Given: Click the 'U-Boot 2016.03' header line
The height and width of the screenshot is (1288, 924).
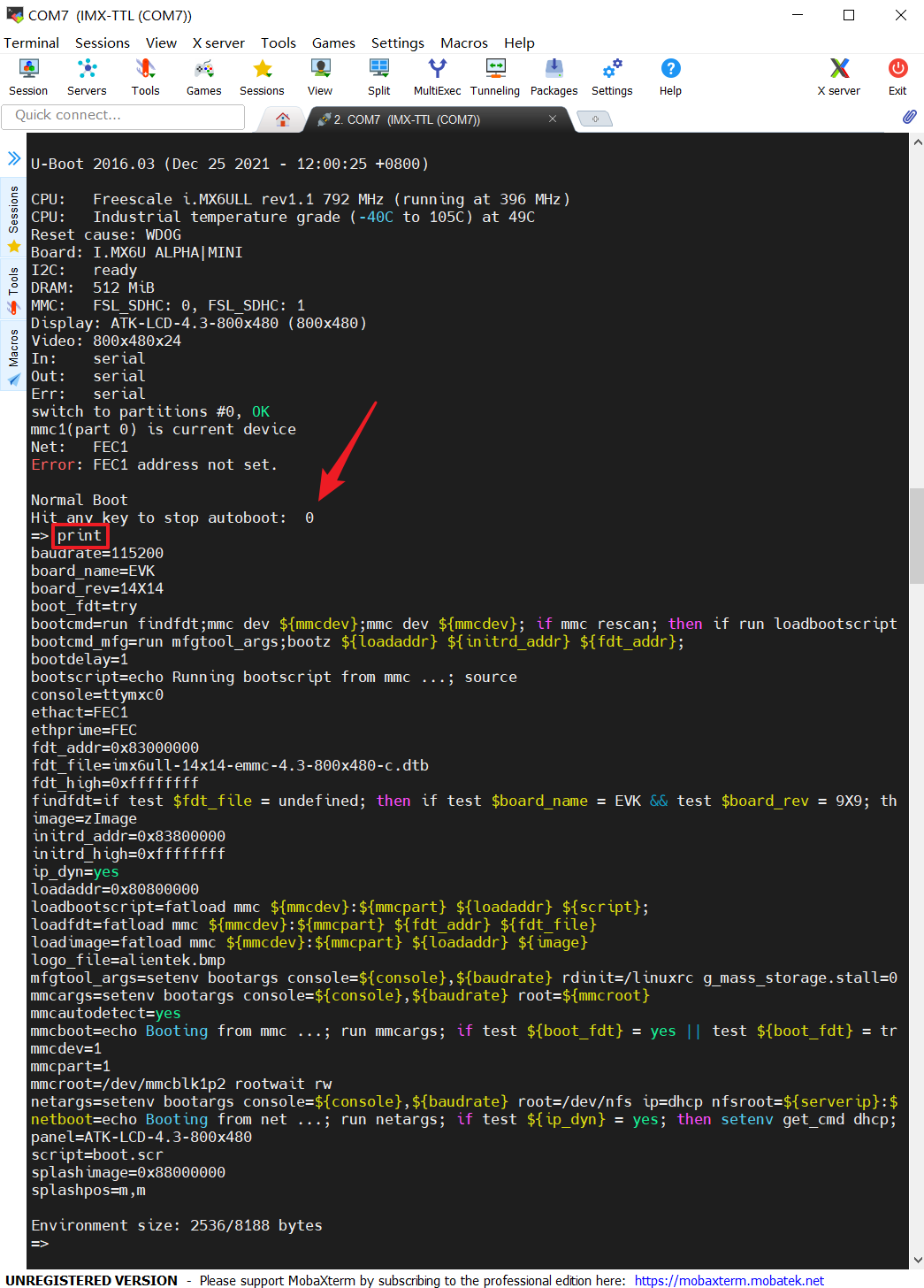Looking at the screenshot, I should pyautogui.click(x=230, y=164).
